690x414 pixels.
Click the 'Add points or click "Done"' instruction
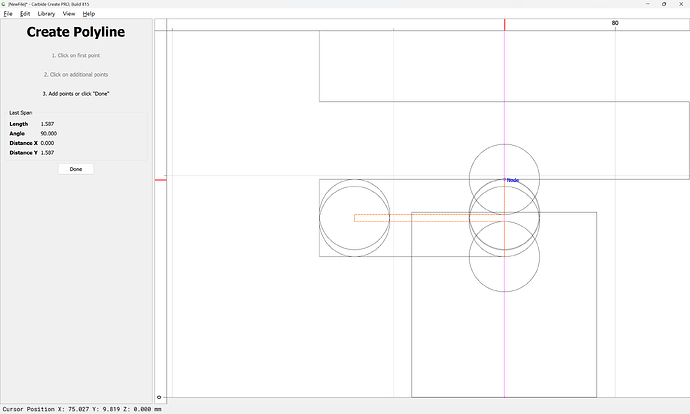click(x=76, y=94)
